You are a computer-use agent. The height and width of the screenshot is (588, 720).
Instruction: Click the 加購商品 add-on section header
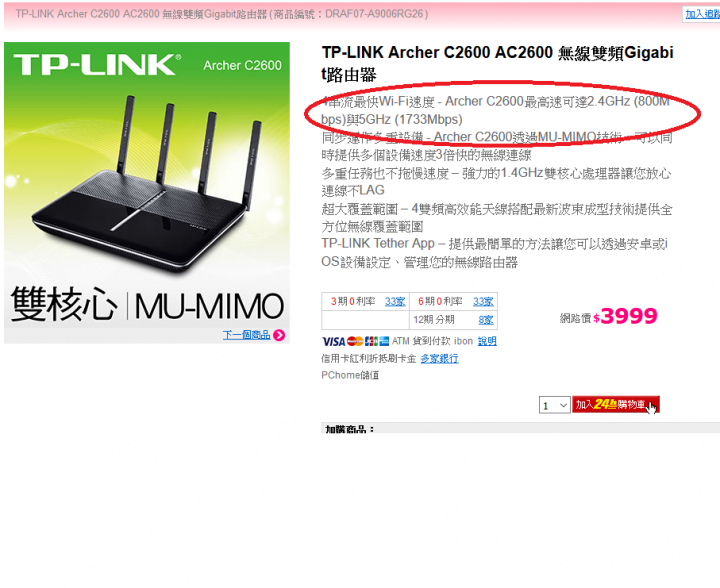pos(350,429)
